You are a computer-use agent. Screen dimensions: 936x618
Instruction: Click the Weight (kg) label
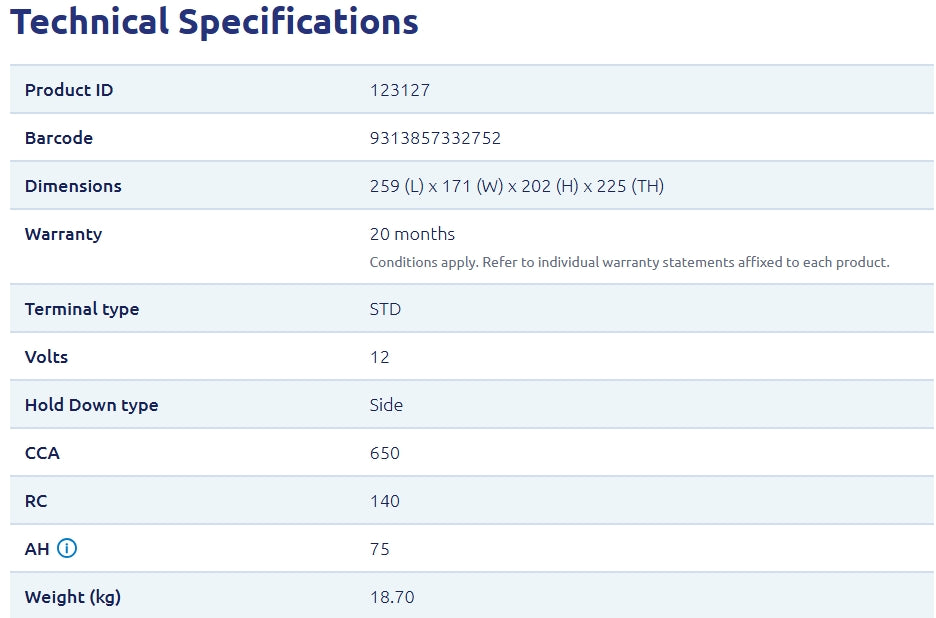point(73,597)
